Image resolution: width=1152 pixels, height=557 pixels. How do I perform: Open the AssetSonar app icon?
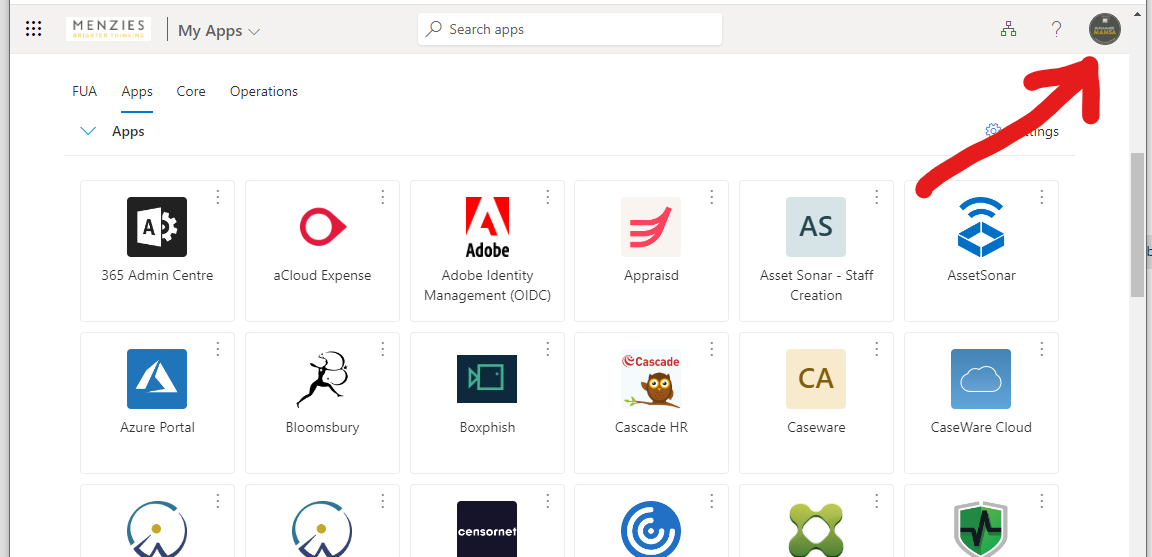pos(980,227)
